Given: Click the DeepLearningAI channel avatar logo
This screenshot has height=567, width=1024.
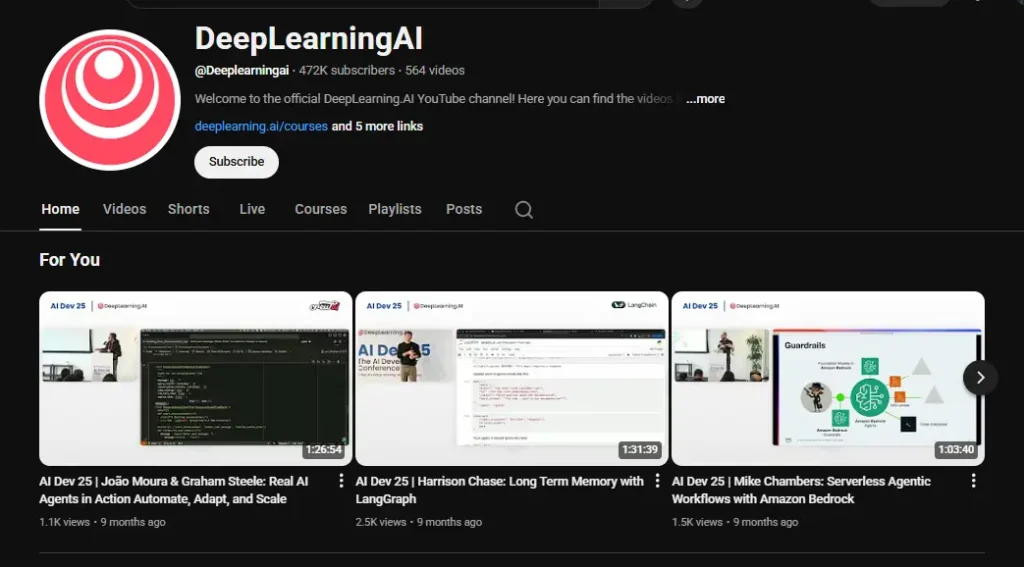Looking at the screenshot, I should (x=110, y=99).
